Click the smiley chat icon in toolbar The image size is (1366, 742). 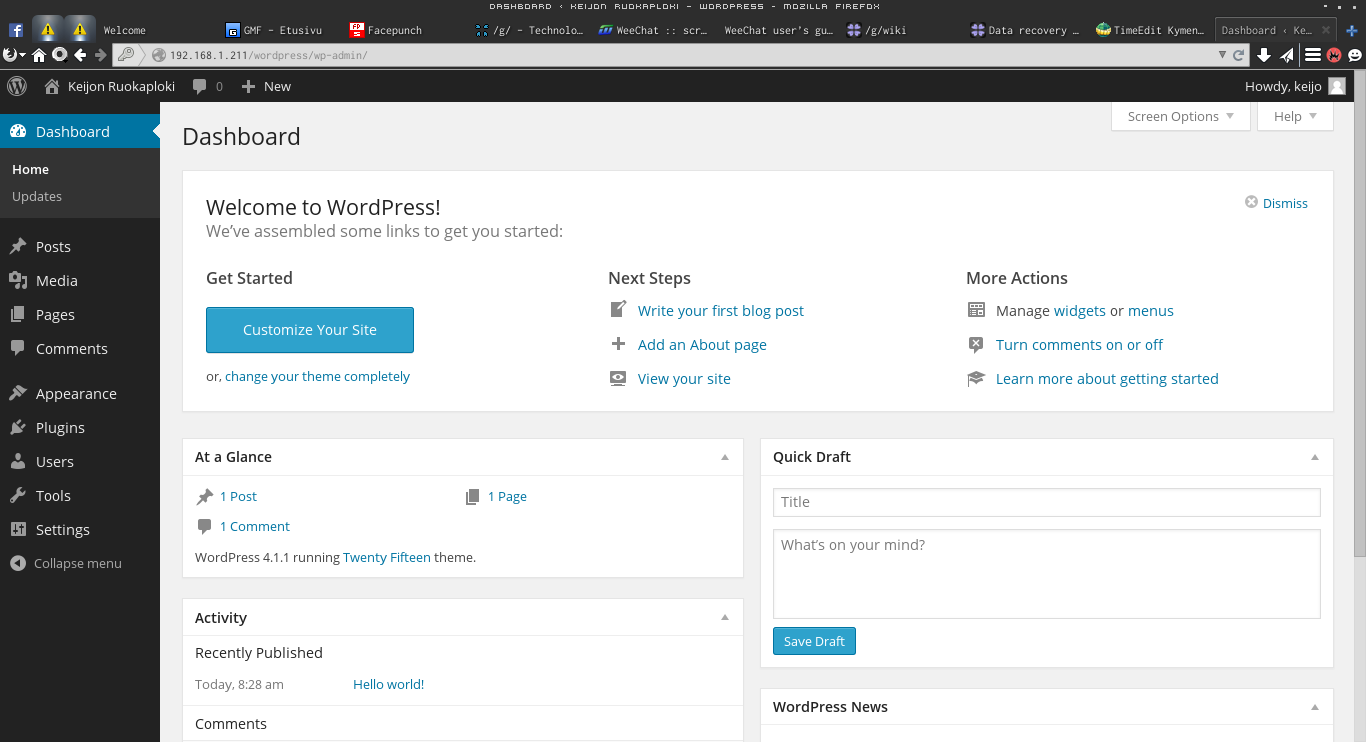coord(1355,55)
